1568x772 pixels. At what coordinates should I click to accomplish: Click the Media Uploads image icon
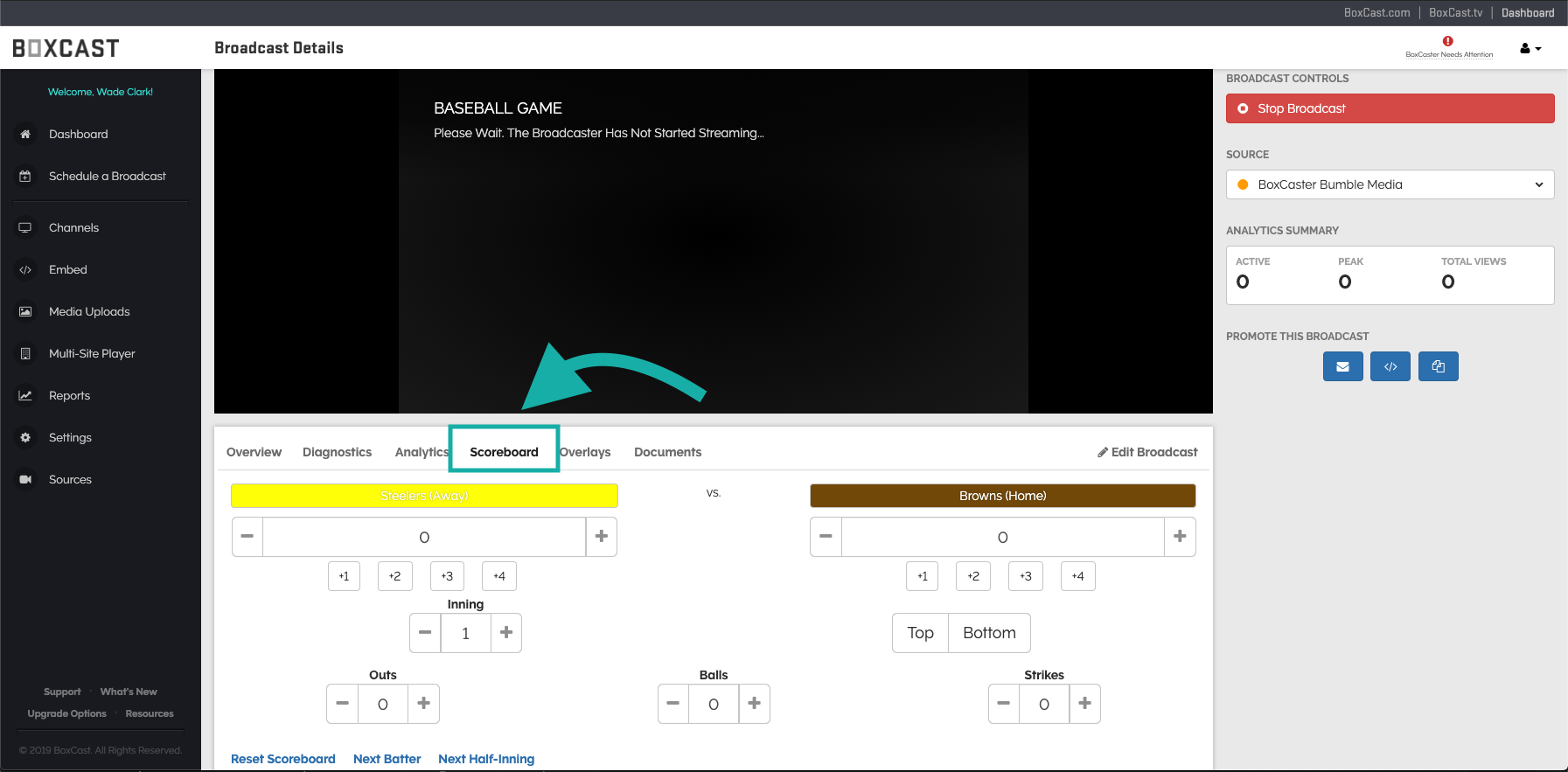pos(25,312)
